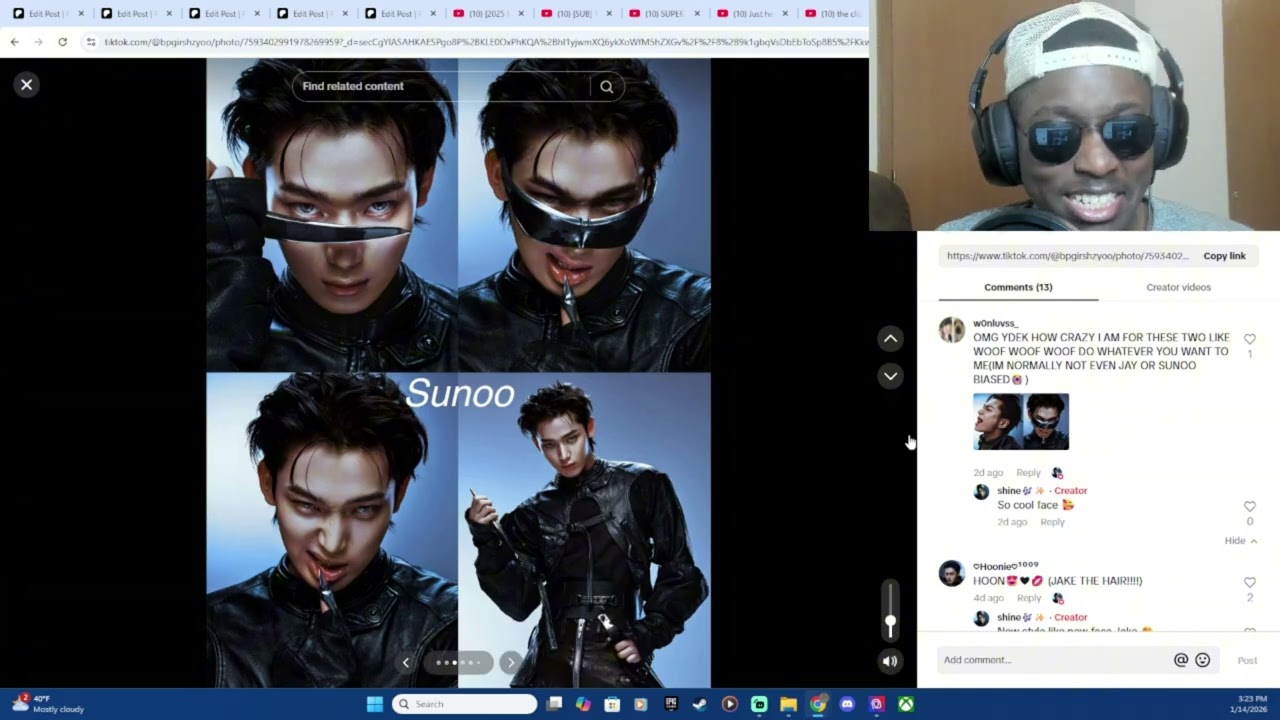Launch Epic Games Launcher from taskbar

click(x=671, y=704)
